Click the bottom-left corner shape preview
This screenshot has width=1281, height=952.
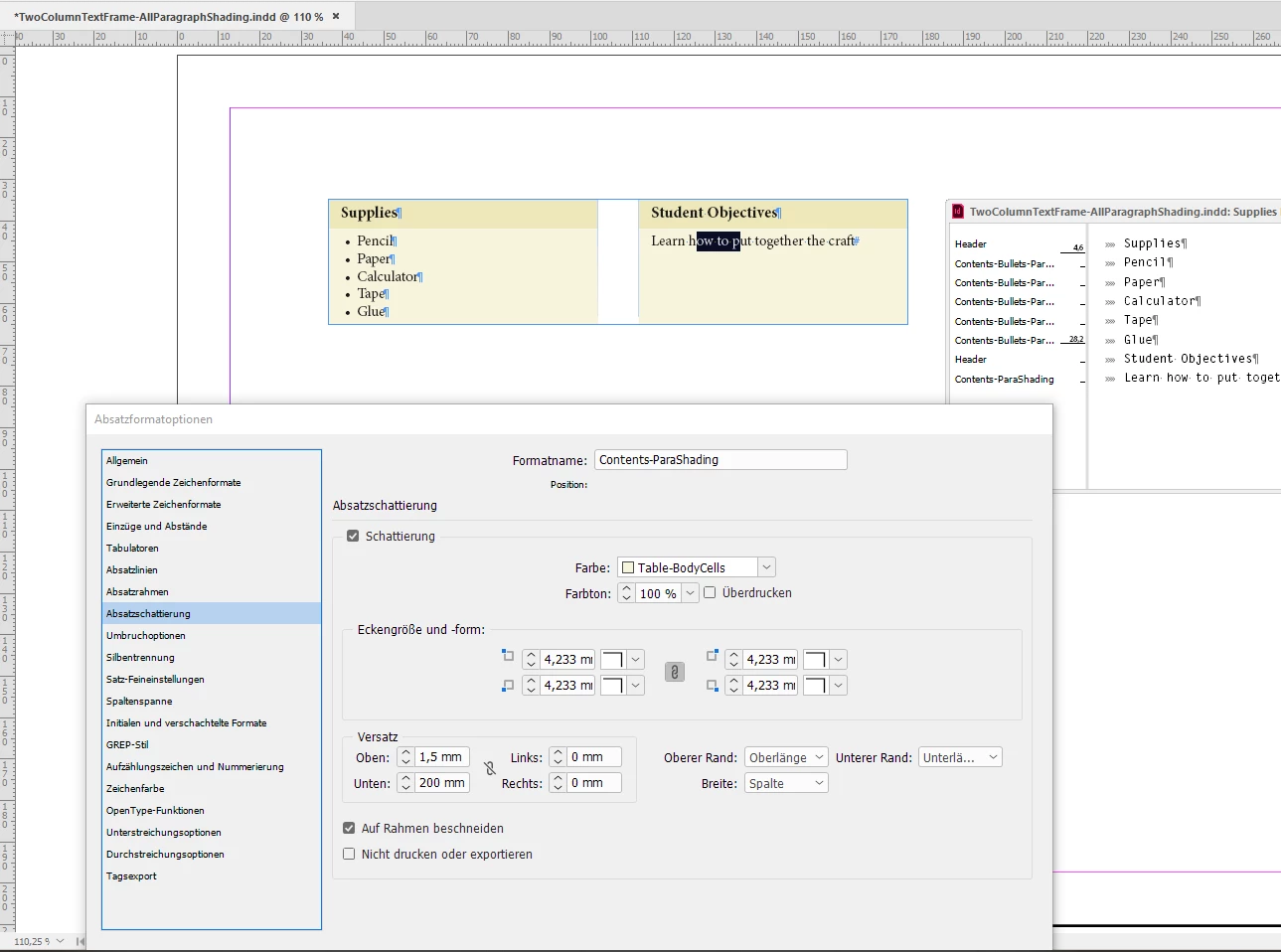pos(612,686)
